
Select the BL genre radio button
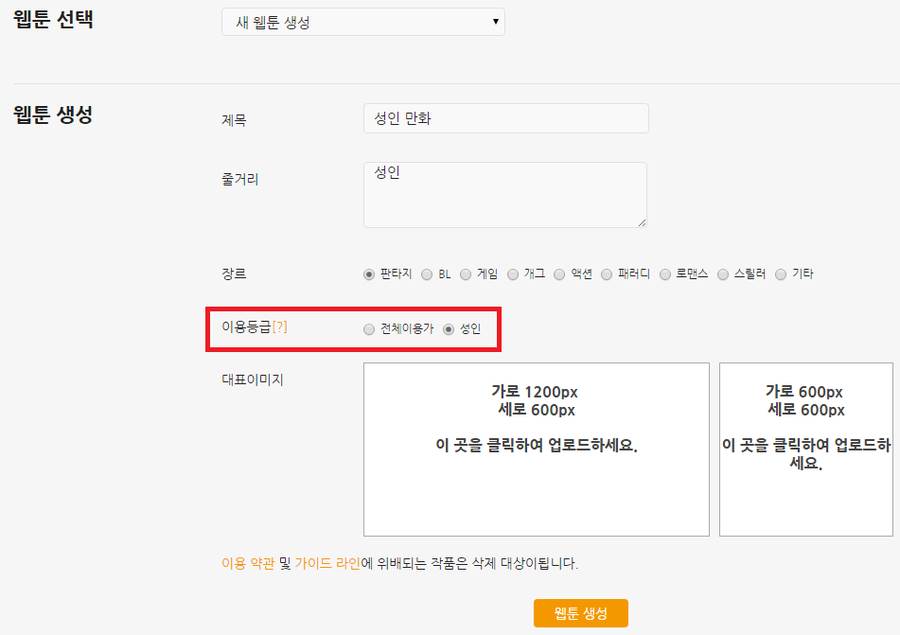(x=427, y=274)
